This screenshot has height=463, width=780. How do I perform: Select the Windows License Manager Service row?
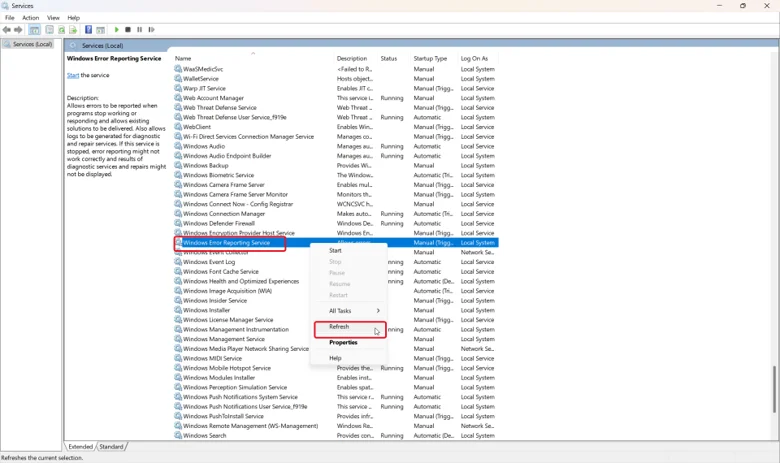336,320
